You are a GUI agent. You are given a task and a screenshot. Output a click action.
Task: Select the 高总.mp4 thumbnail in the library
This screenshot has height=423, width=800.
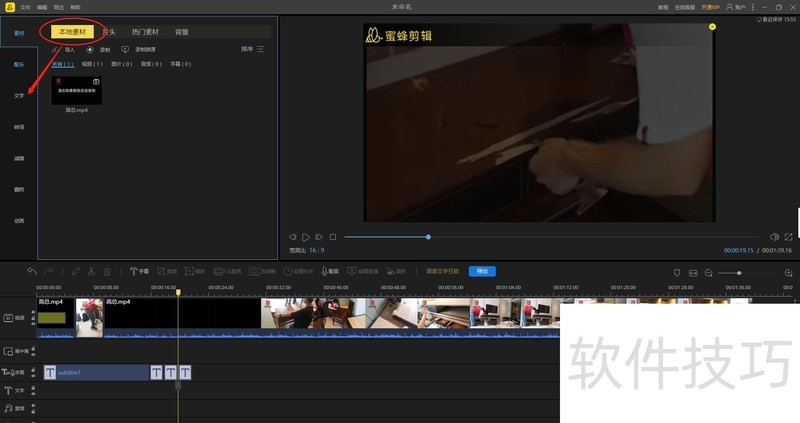pyautogui.click(x=77, y=91)
